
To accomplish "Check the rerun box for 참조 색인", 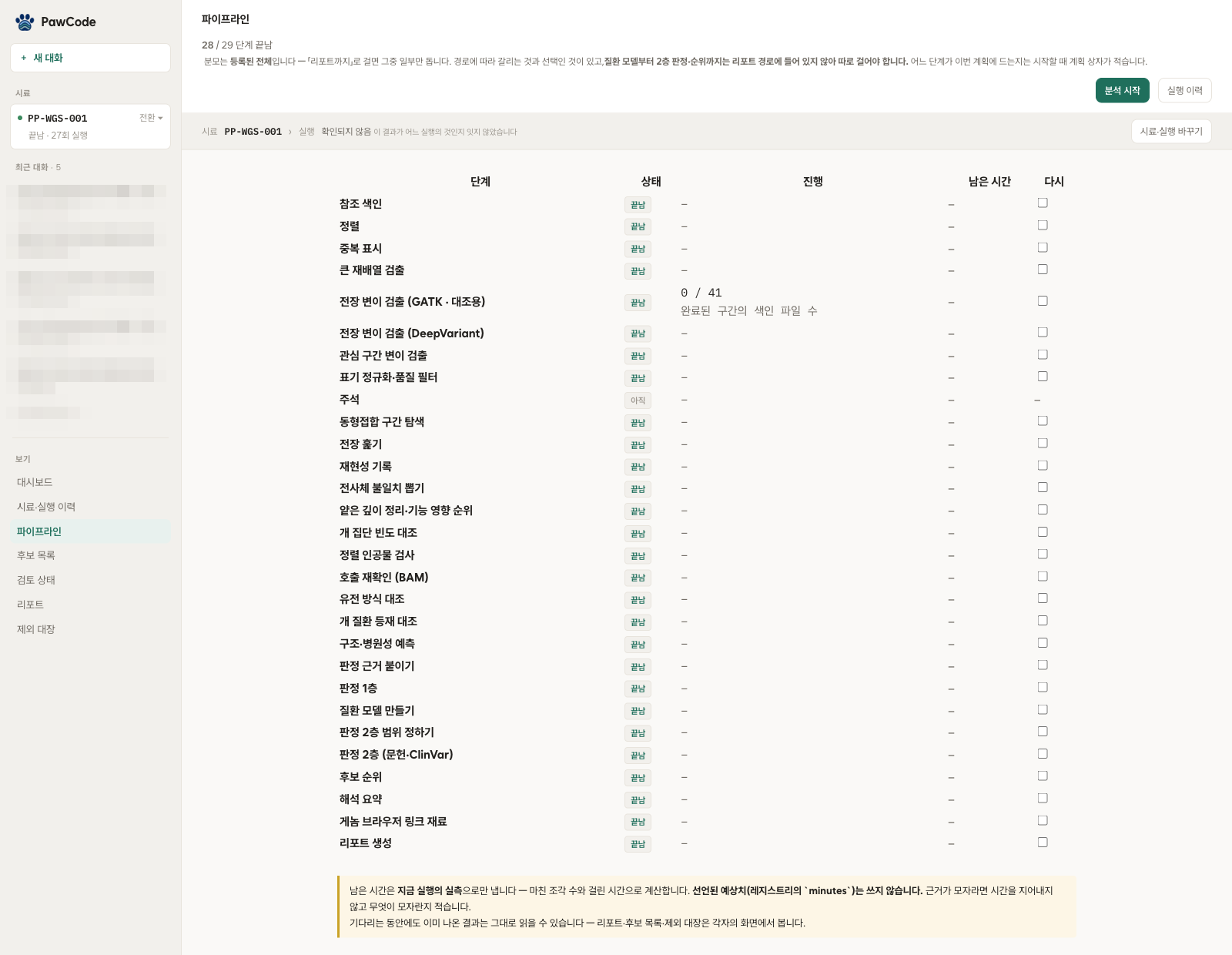I will coord(1043,203).
